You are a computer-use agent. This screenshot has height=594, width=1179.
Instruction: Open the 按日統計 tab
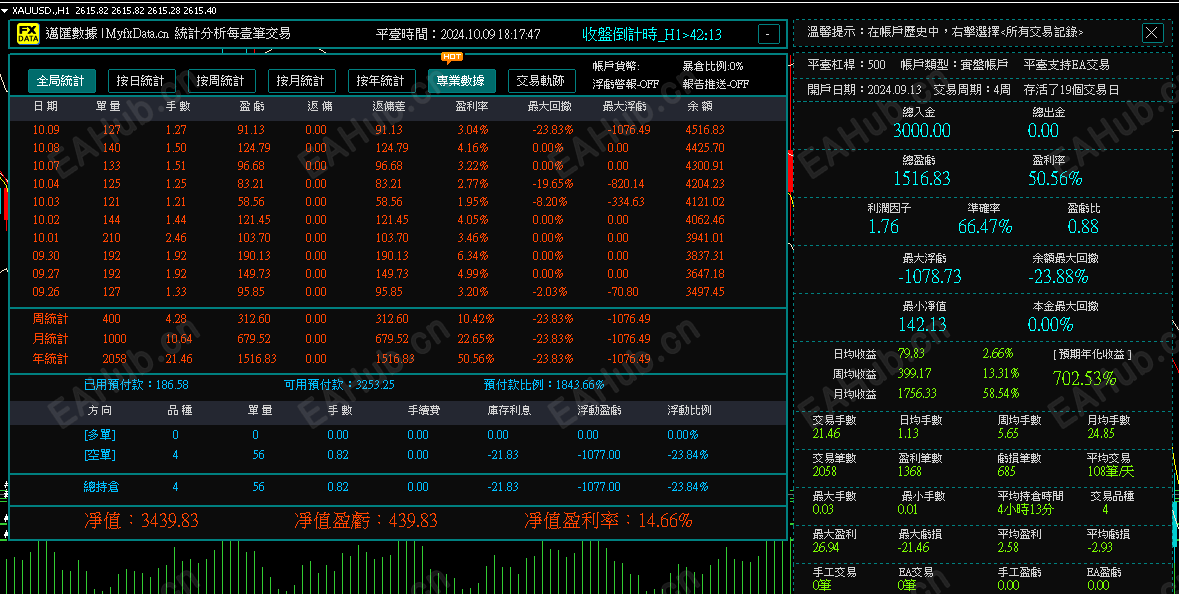(x=140, y=80)
